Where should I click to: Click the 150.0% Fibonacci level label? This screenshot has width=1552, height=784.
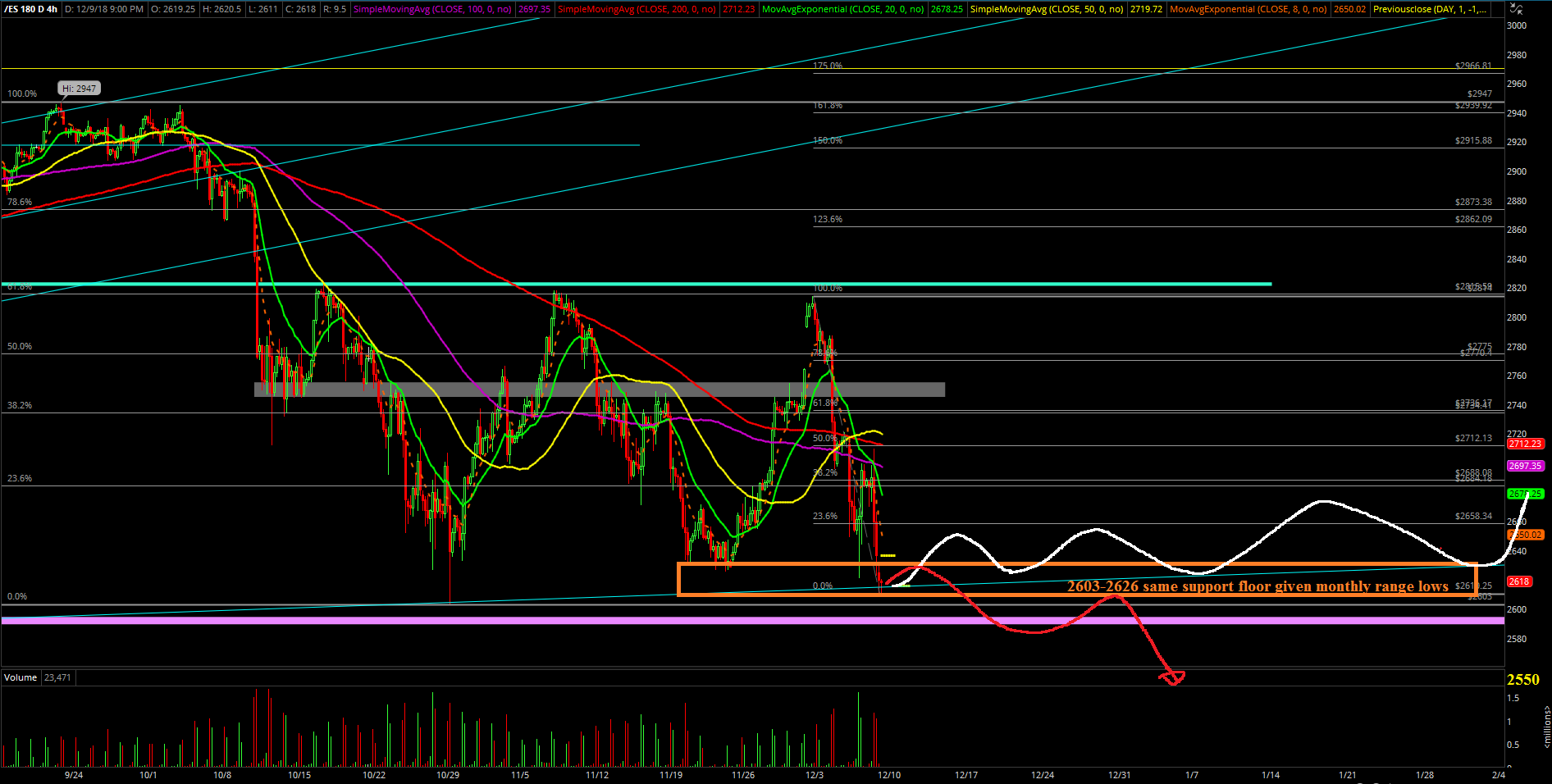(x=828, y=141)
